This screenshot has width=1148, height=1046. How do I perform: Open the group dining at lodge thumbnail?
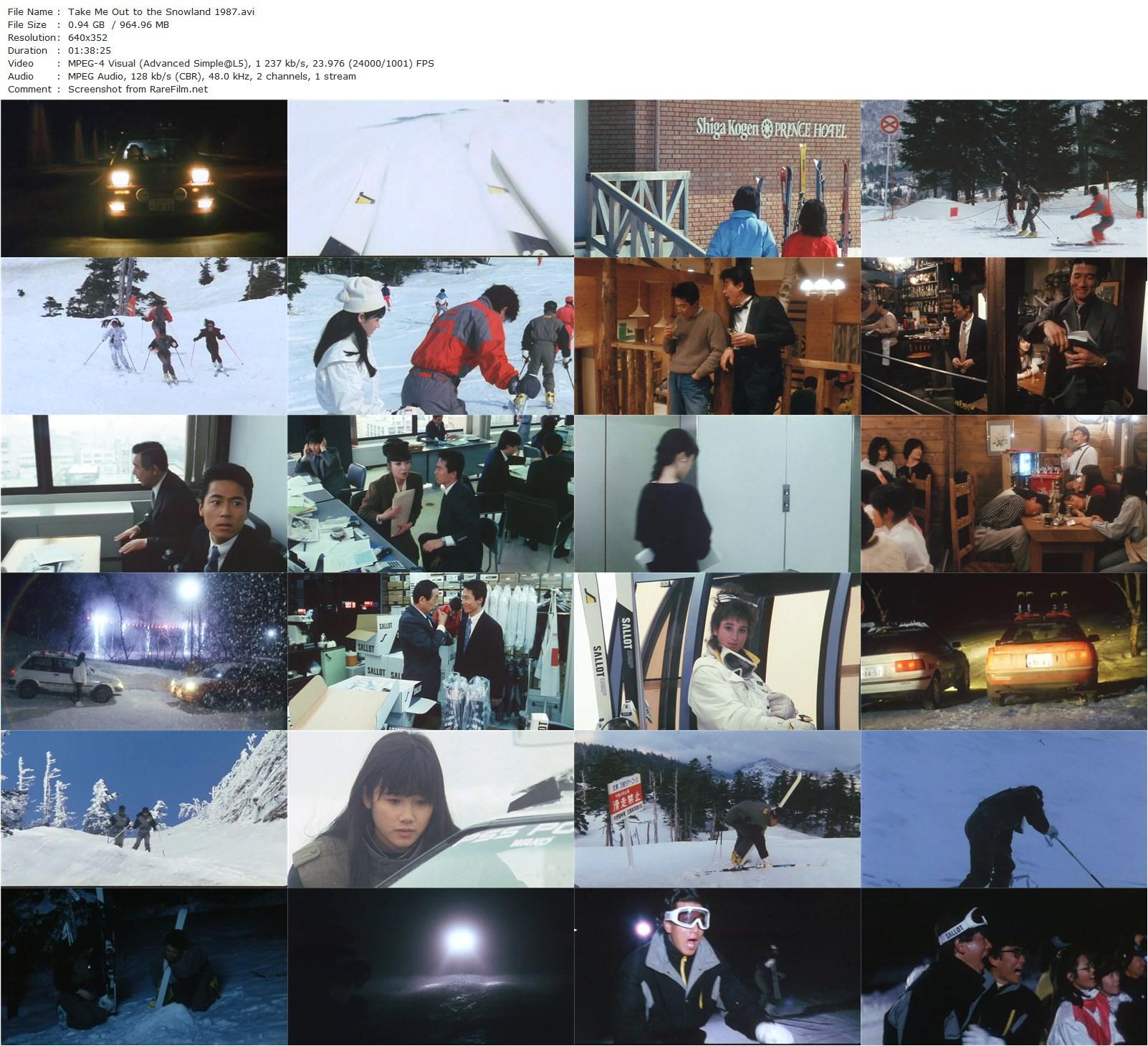(x=1003, y=494)
